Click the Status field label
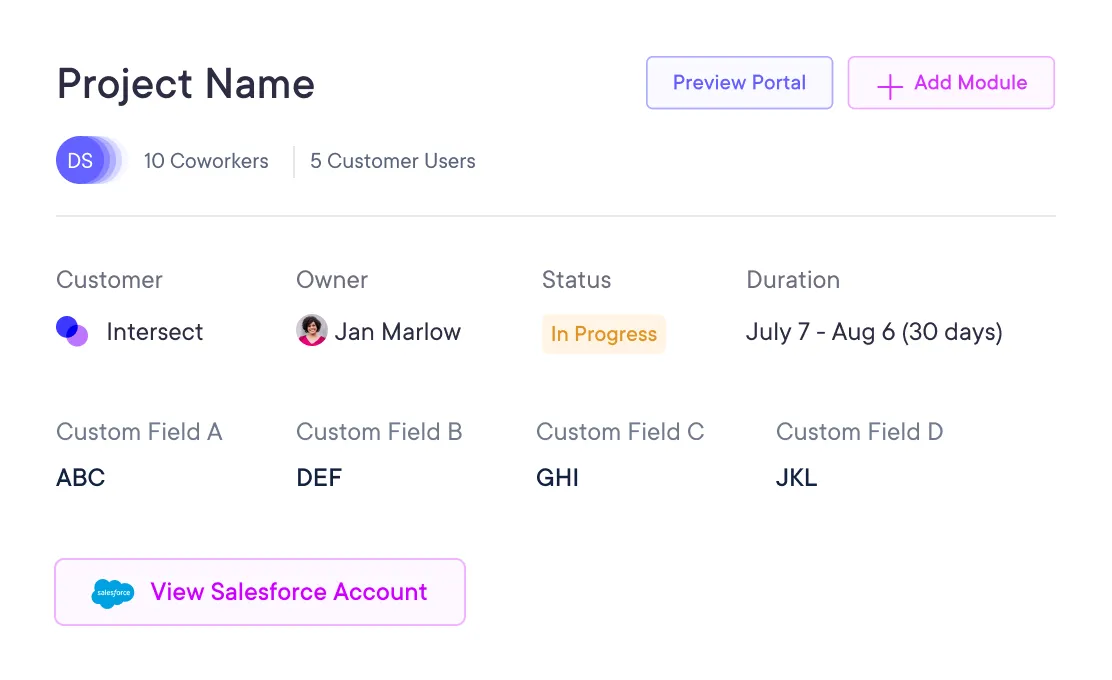Image resolution: width=1112 pixels, height=680 pixels. (576, 280)
